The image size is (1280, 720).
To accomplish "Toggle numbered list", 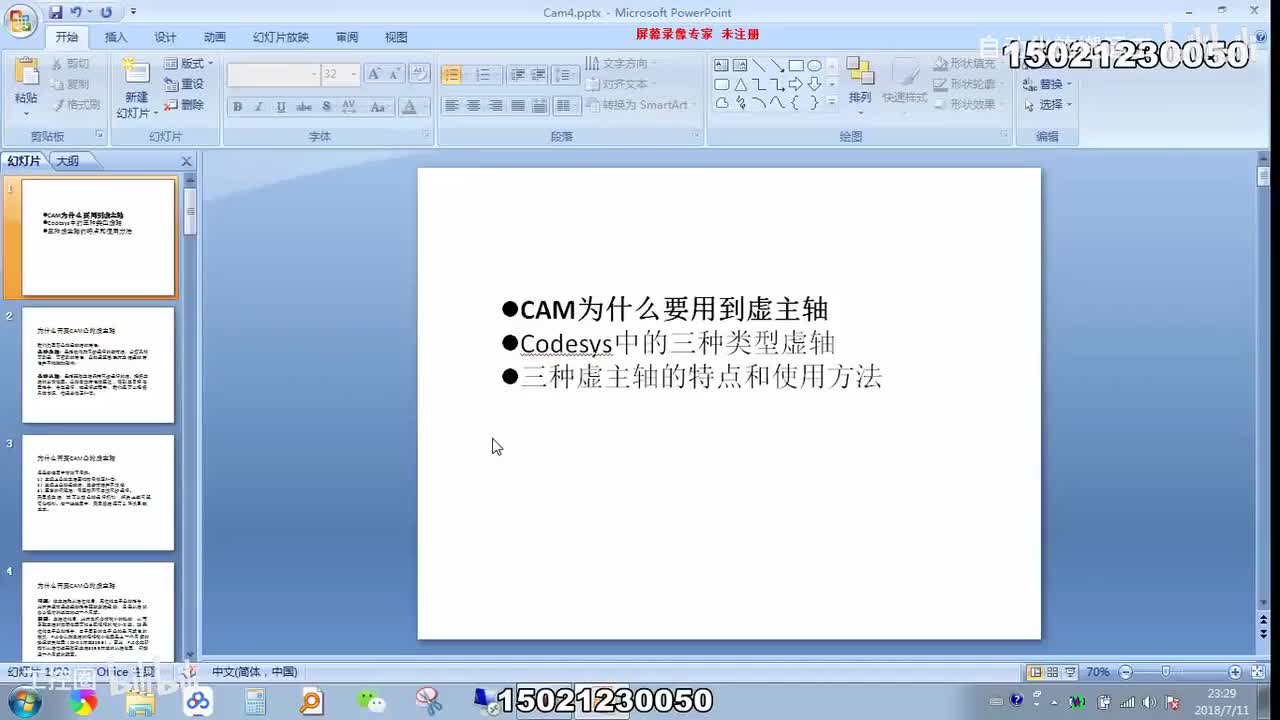I will pyautogui.click(x=485, y=75).
